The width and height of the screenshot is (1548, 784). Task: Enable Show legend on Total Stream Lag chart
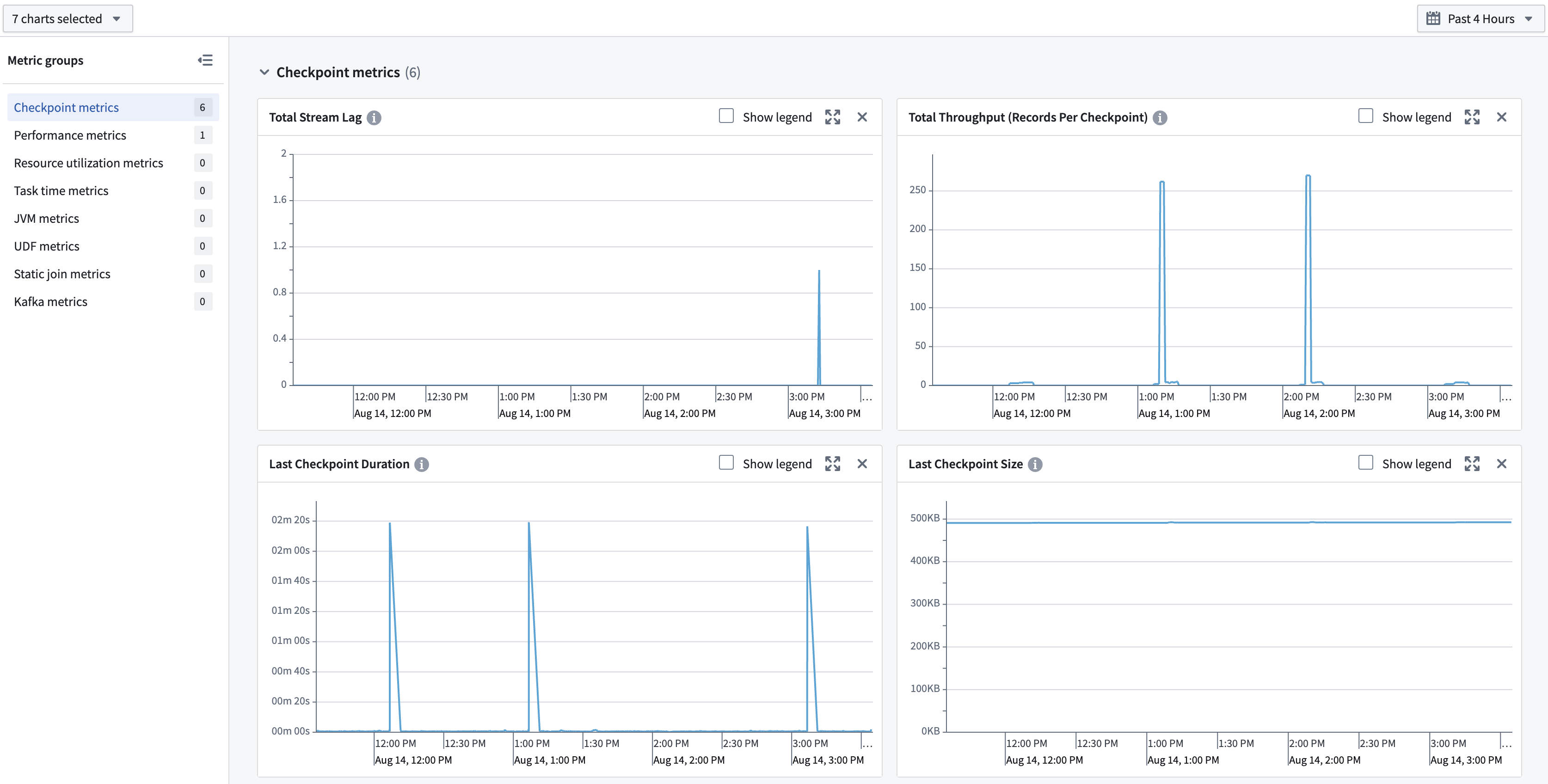pyautogui.click(x=726, y=116)
